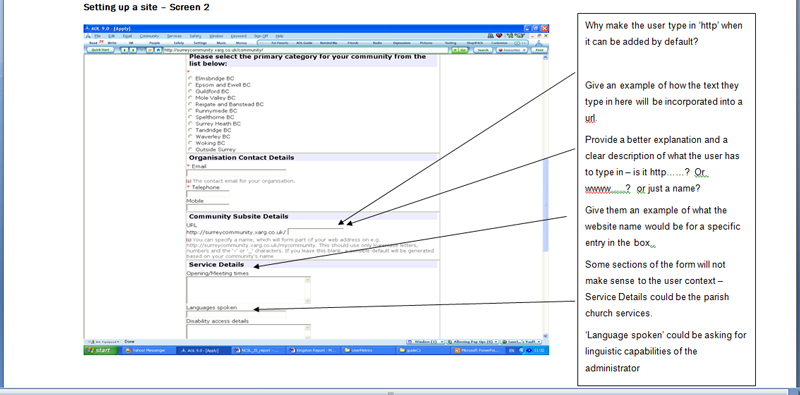Click the Go button beside the address bar

(x=462, y=50)
